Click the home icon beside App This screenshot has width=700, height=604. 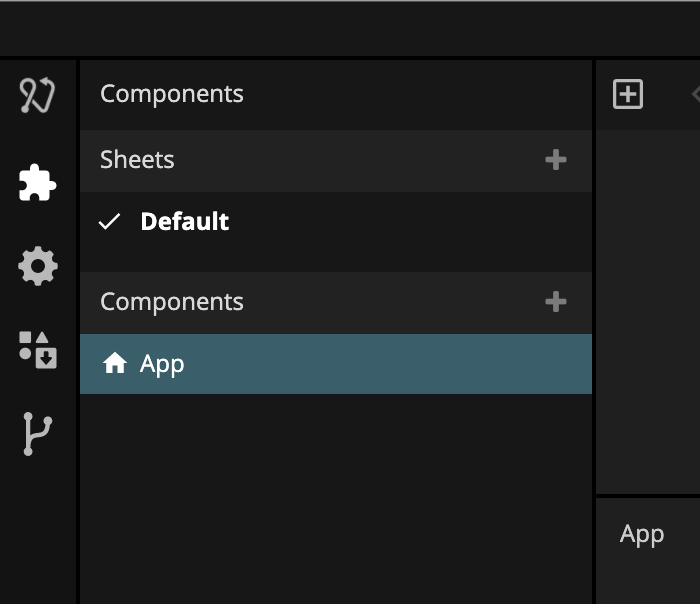115,364
